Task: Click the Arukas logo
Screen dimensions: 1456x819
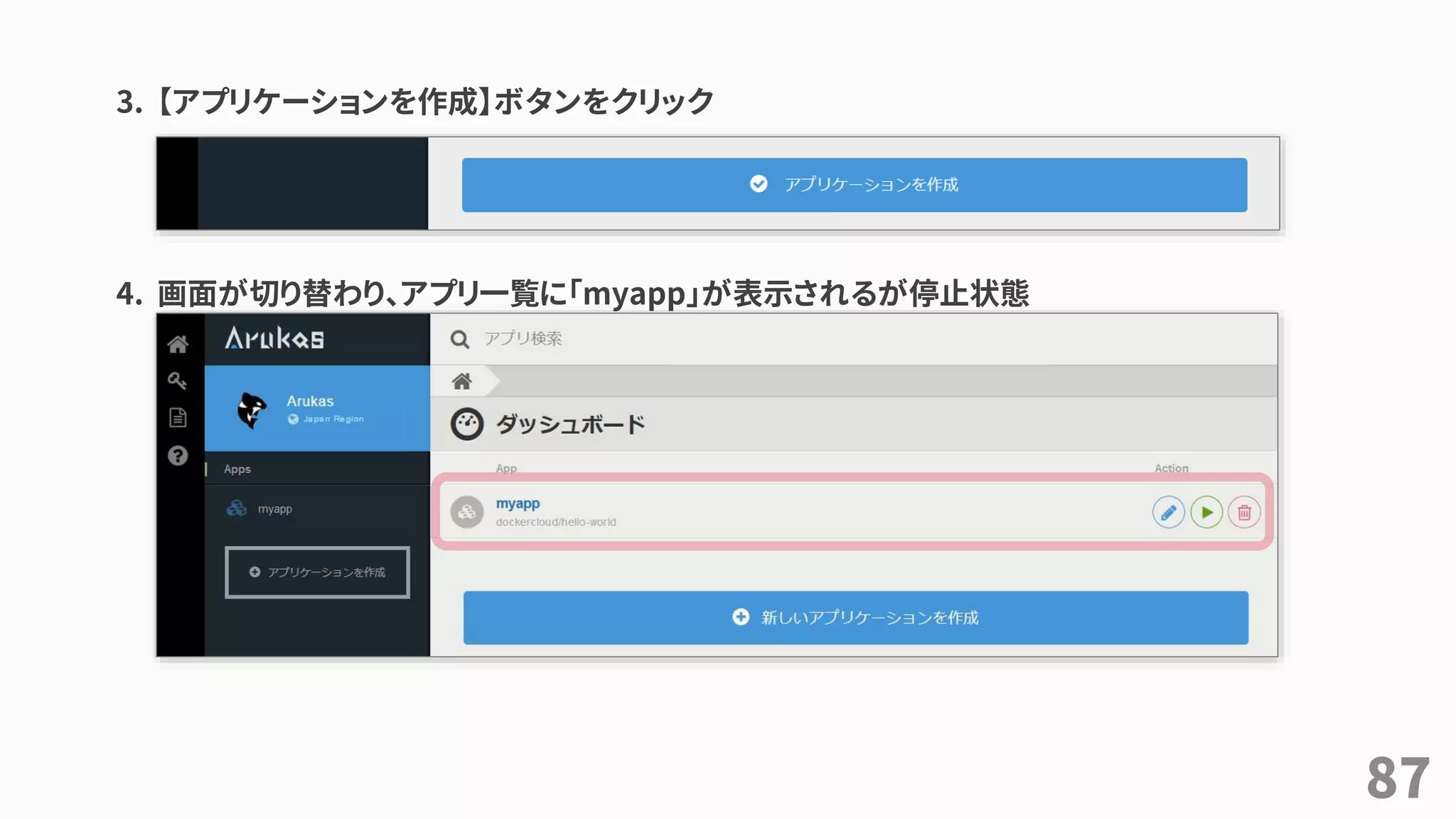Action: coord(274,338)
